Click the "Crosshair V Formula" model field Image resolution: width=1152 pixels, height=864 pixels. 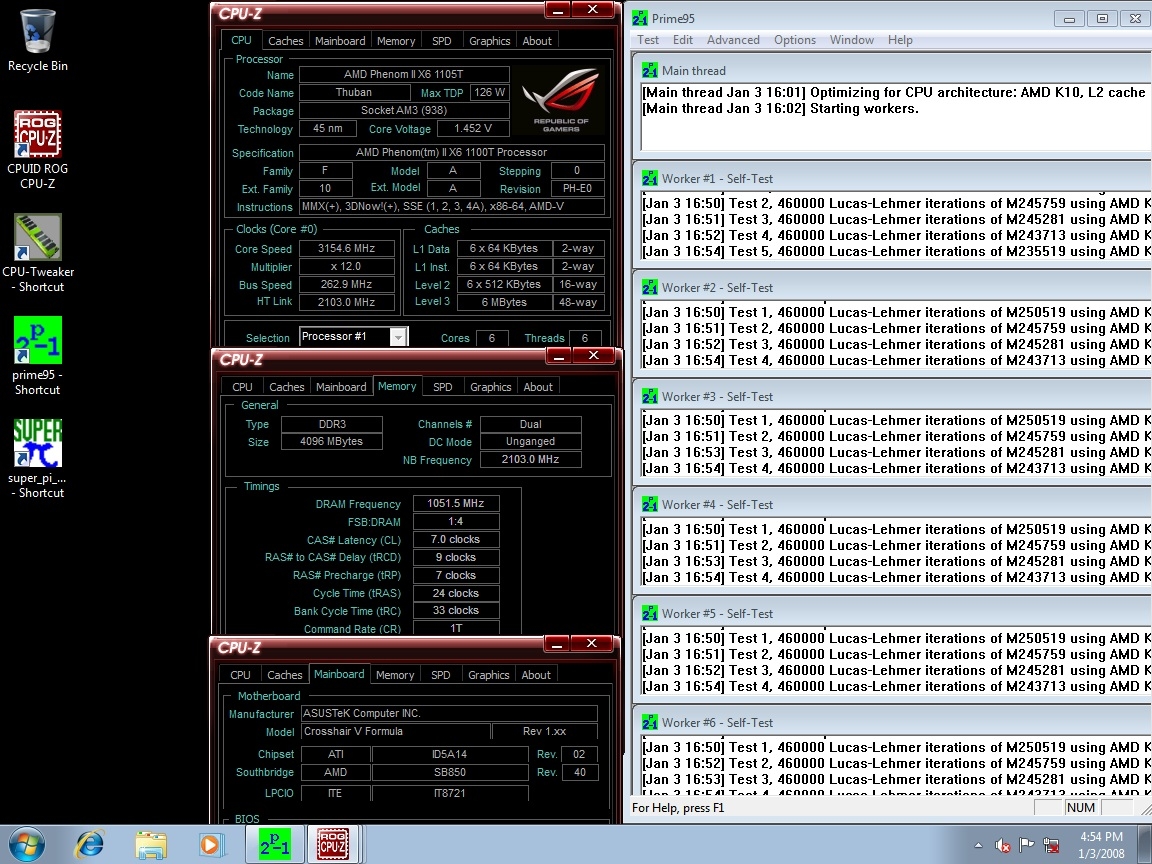[396, 732]
